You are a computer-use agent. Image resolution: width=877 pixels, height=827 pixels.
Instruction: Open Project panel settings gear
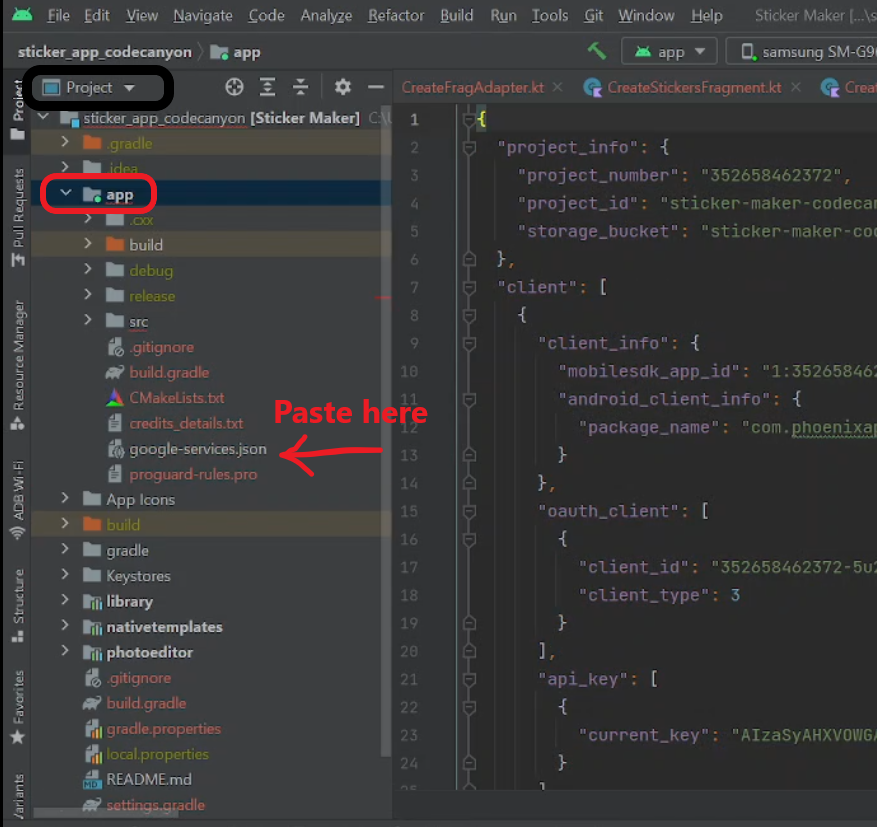(x=343, y=87)
